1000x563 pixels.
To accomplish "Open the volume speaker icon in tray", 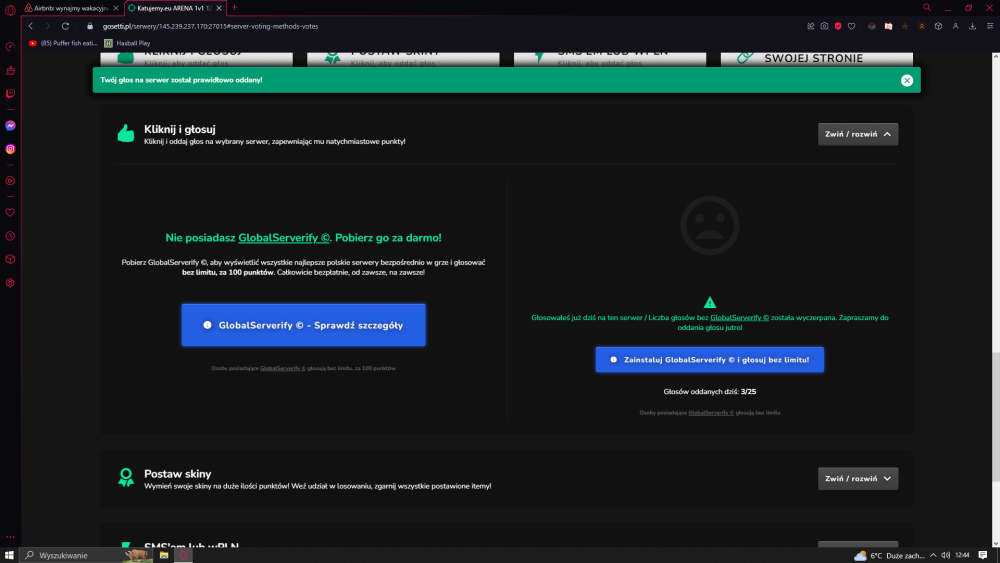I will (x=945, y=555).
